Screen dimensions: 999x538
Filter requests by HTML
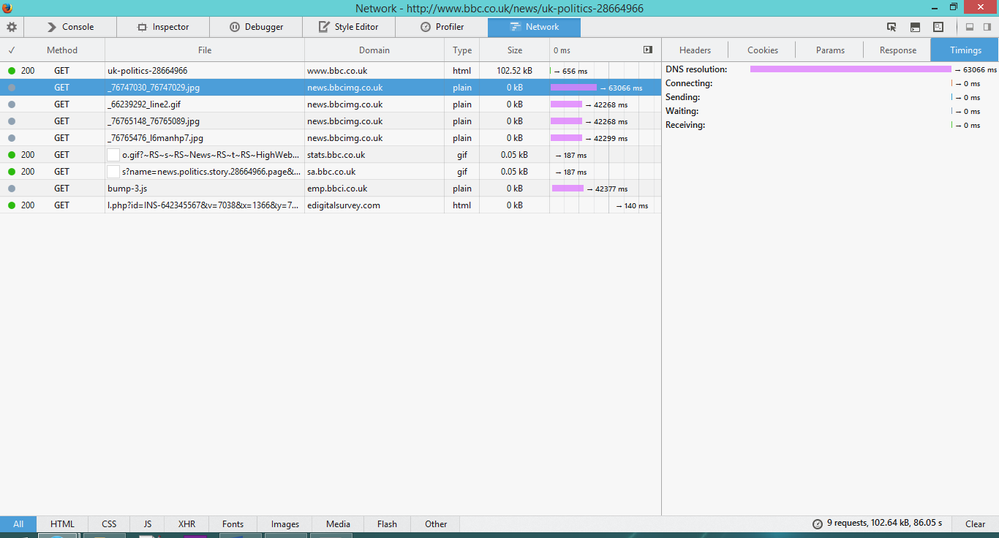click(x=62, y=524)
